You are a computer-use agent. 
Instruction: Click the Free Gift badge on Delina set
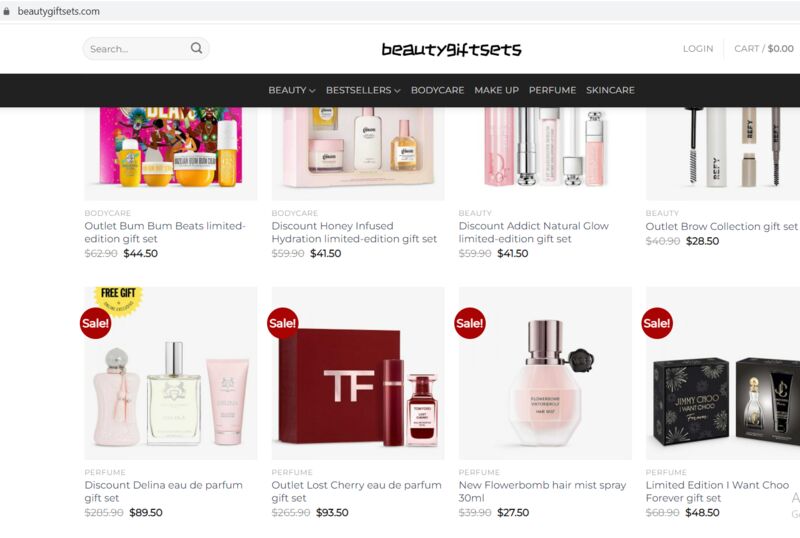(118, 301)
